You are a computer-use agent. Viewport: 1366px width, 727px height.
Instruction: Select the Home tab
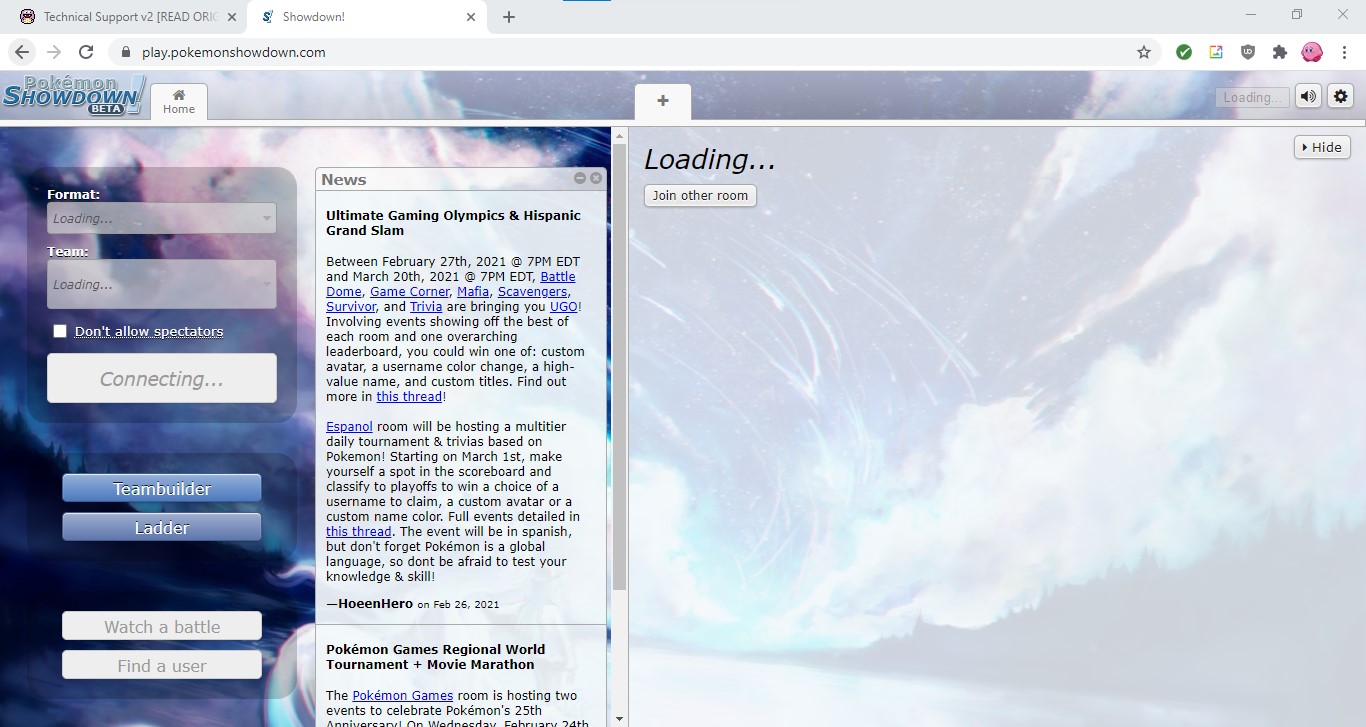pyautogui.click(x=179, y=102)
